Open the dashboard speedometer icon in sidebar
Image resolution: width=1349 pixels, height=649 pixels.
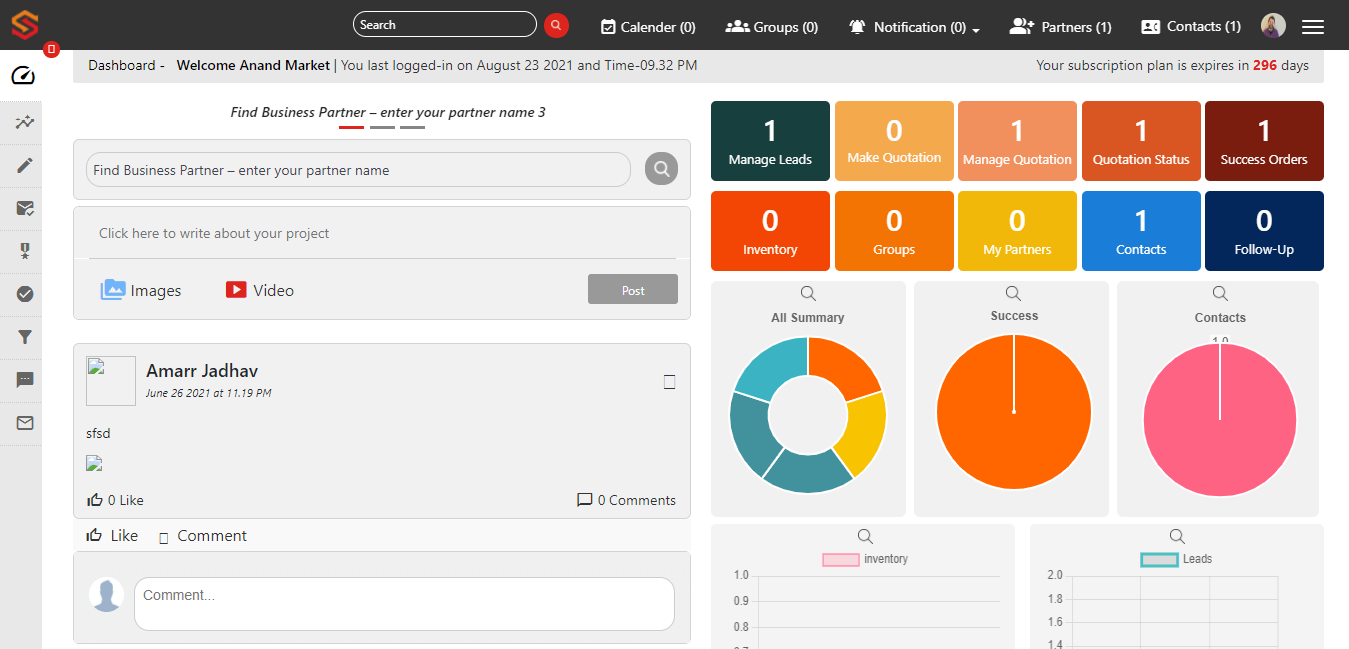tap(22, 76)
